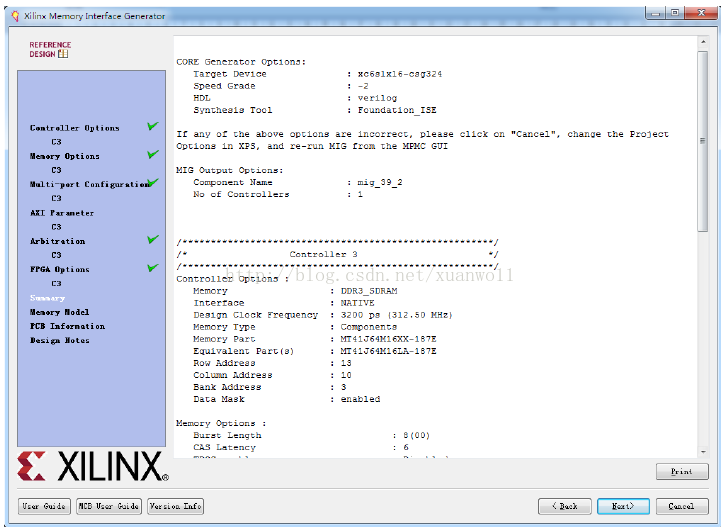Click equivalent part MT41J64M16LA-187E
Screen dimensions: 721x528
point(389,351)
